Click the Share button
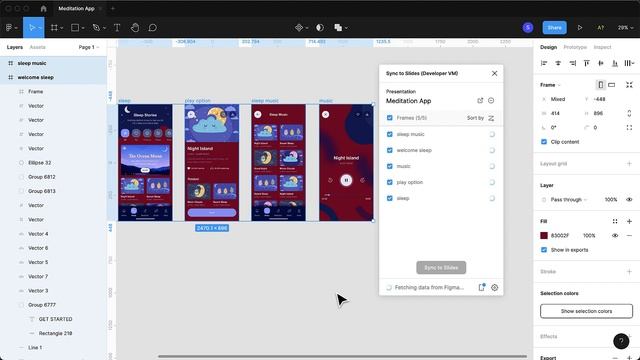Image resolution: width=640 pixels, height=360 pixels. tap(554, 28)
